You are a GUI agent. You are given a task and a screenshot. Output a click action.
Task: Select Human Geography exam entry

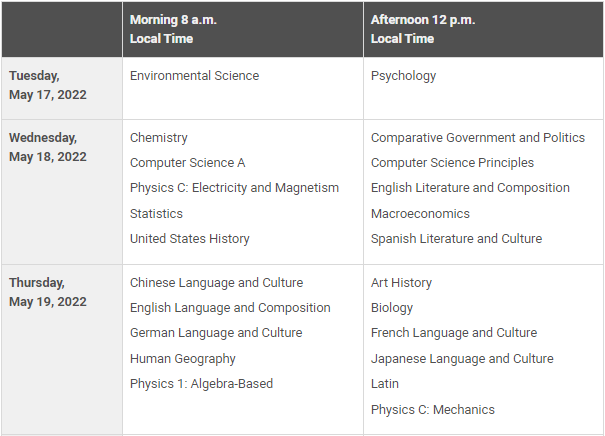pos(182,359)
